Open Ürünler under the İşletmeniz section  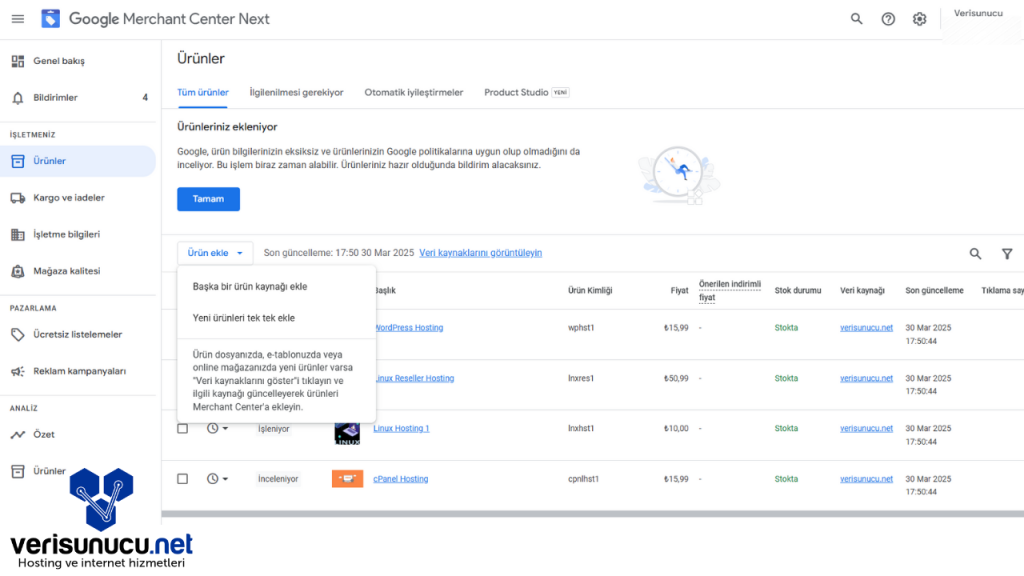tap(78, 161)
